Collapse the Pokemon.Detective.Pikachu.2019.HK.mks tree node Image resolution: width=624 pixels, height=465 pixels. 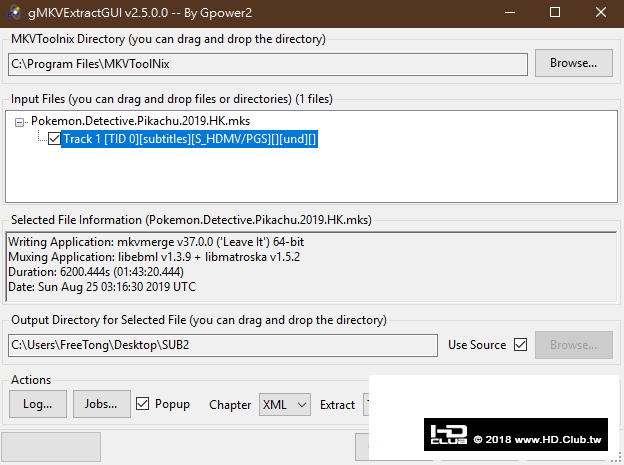[x=19, y=122]
